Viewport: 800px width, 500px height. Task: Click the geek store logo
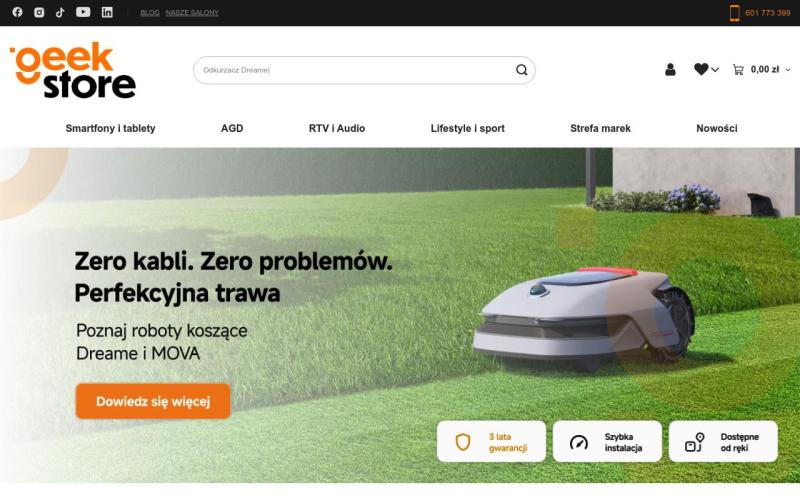[x=73, y=70]
